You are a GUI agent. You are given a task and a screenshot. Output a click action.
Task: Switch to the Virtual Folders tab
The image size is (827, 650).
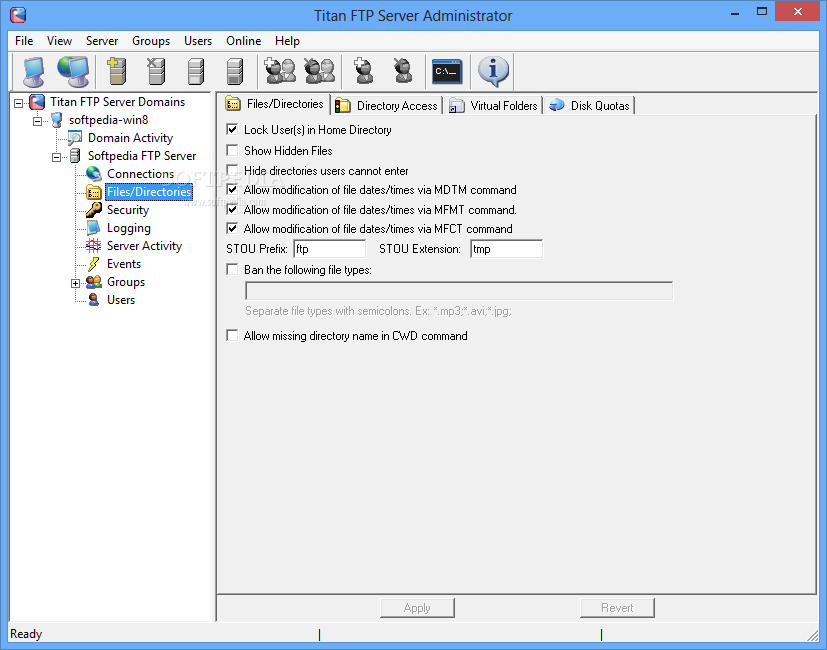click(493, 106)
